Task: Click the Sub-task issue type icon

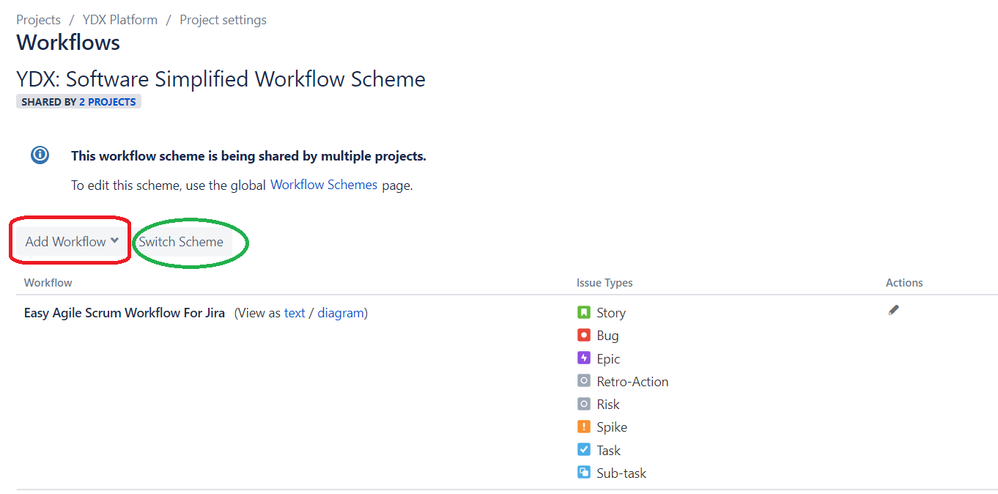Action: [x=584, y=472]
